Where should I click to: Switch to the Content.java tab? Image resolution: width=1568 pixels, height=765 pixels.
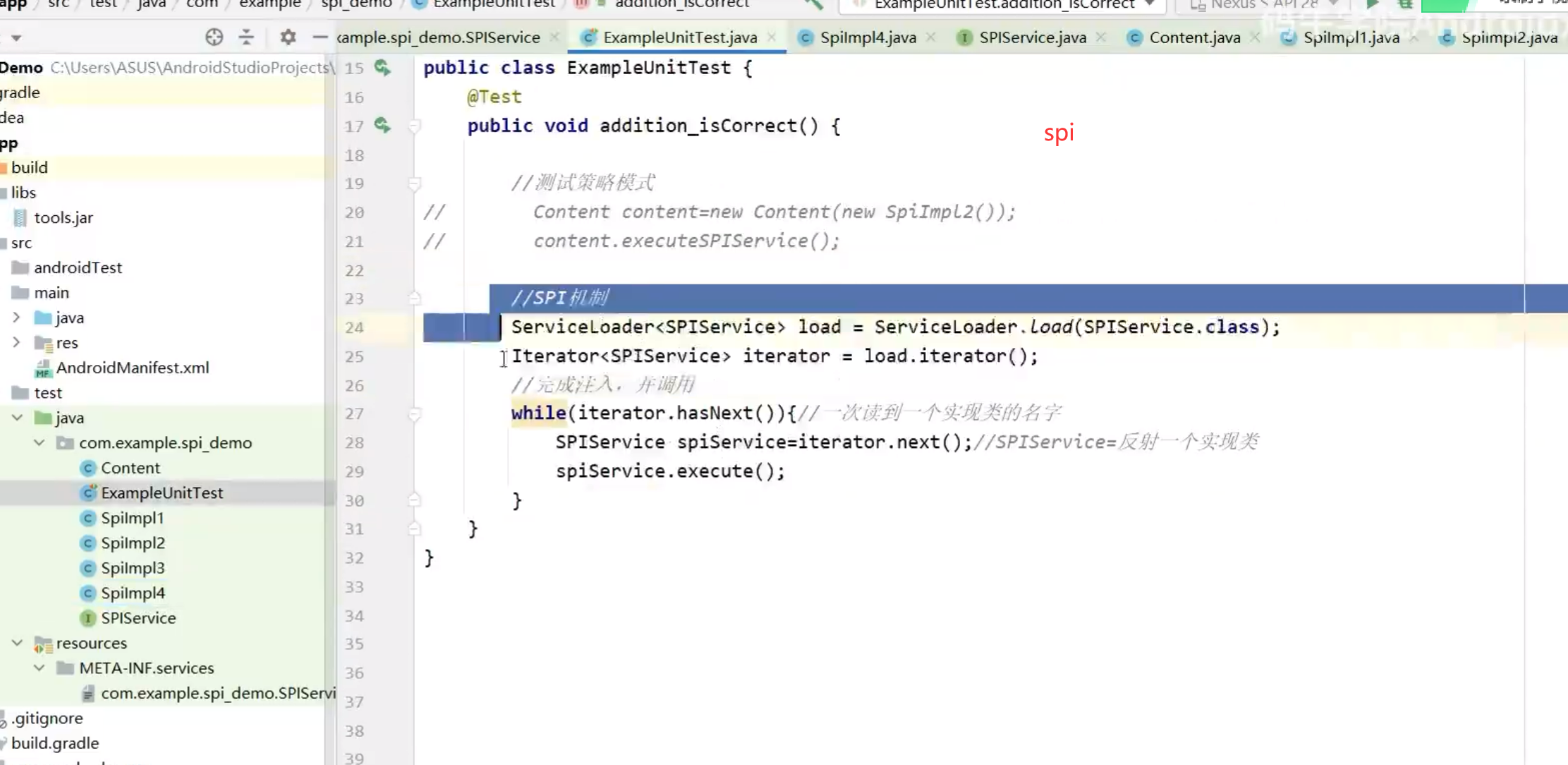(1194, 37)
